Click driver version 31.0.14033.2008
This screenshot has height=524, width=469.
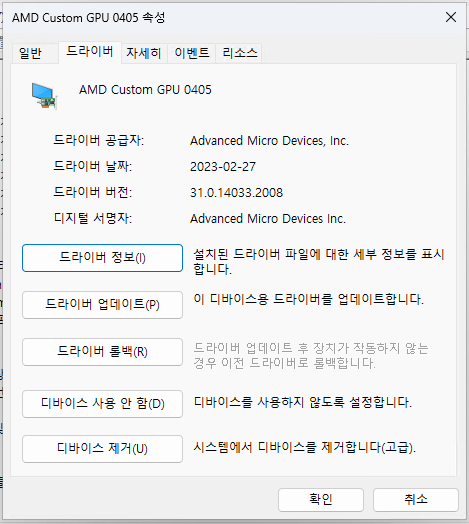coord(236,192)
